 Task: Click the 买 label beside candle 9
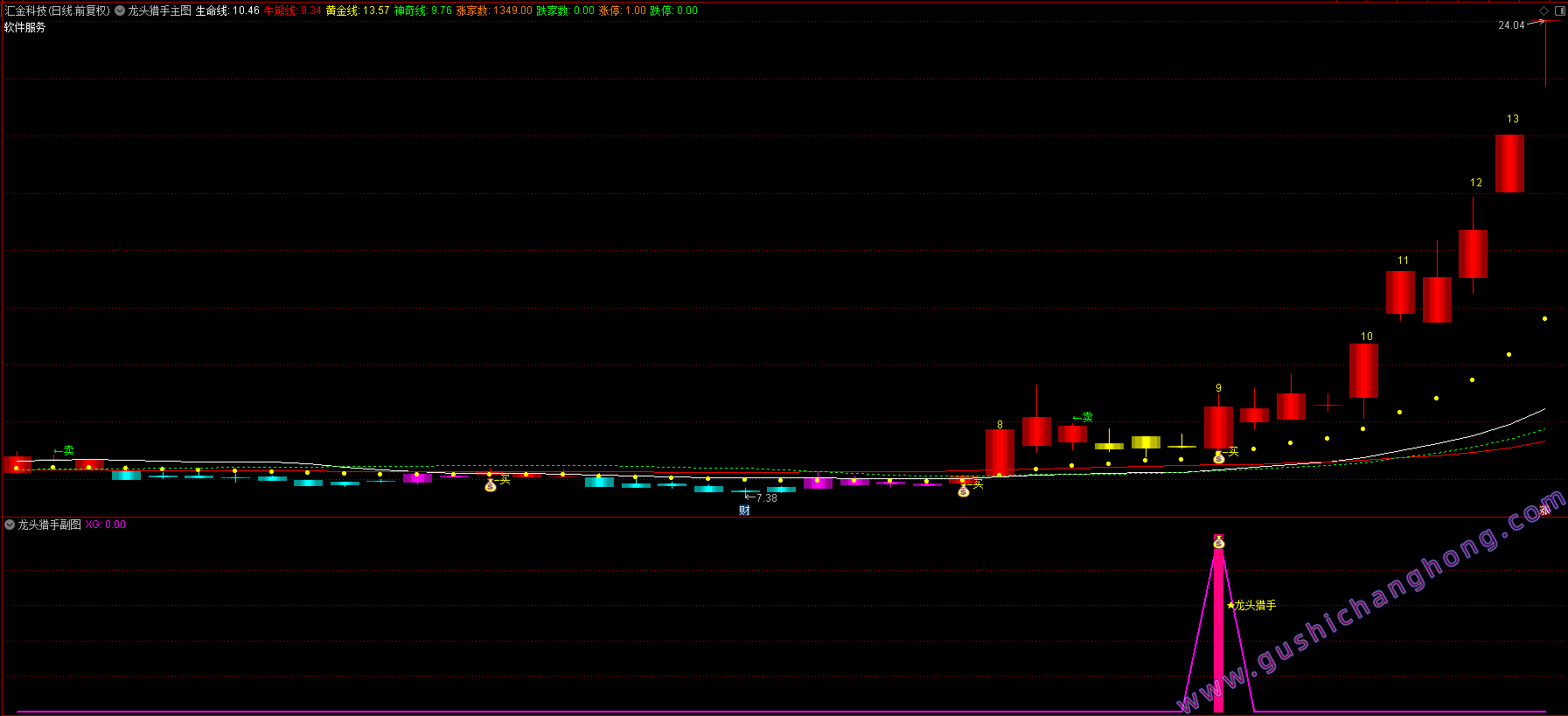point(1233,452)
